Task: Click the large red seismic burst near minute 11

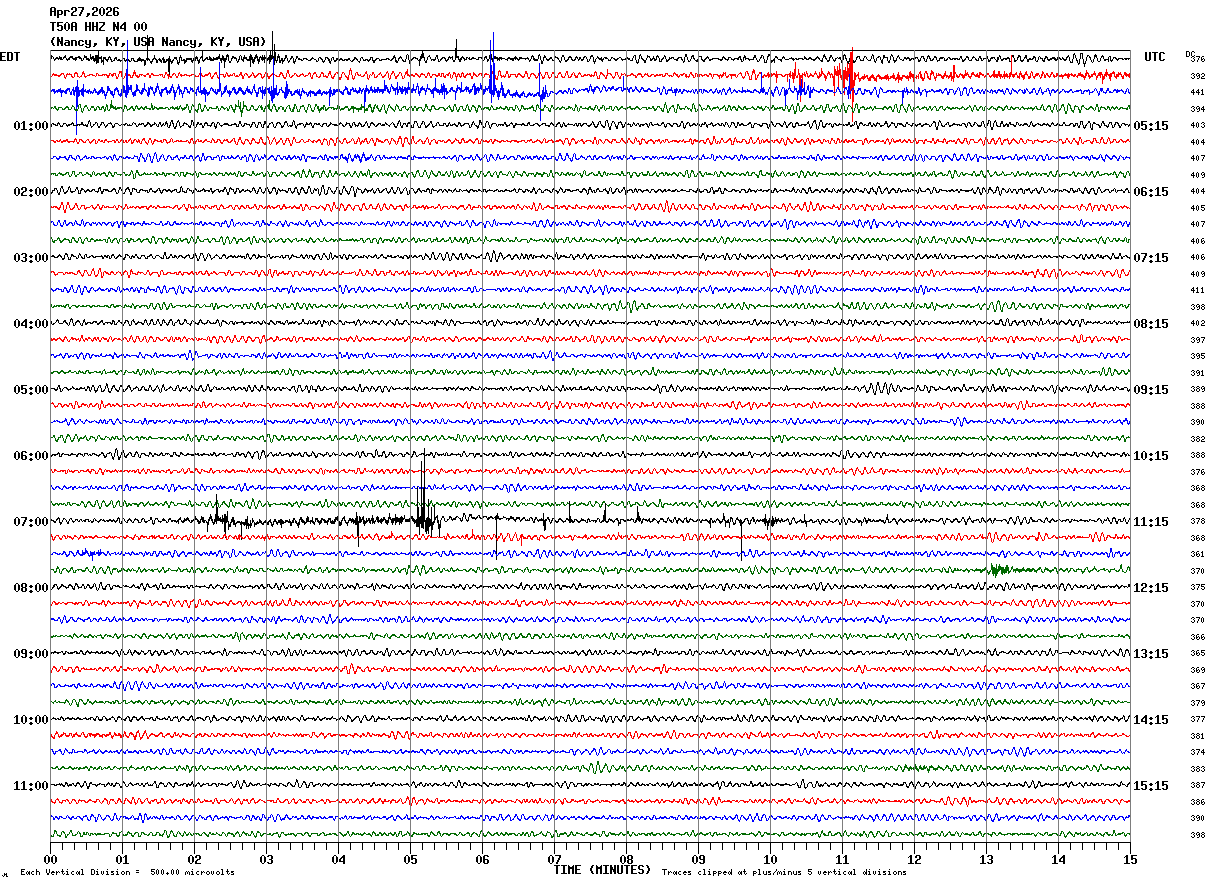Action: tap(846, 74)
